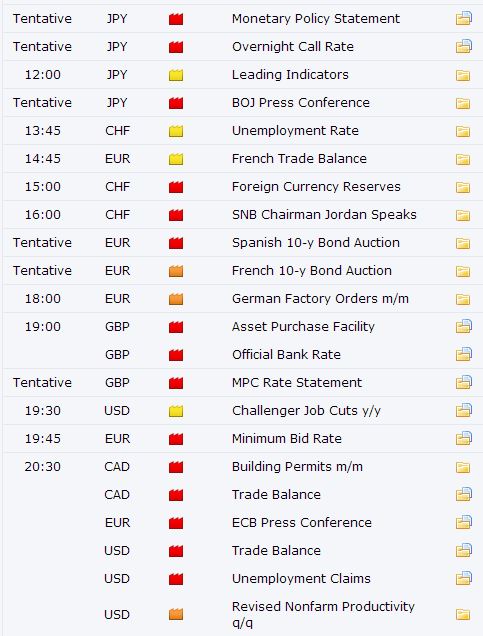Select the Building Permits m/m event

click(297, 466)
